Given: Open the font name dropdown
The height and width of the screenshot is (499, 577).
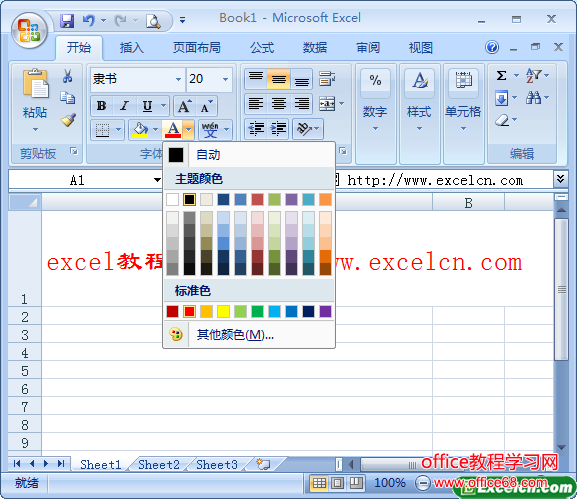Looking at the screenshot, I should pyautogui.click(x=178, y=79).
